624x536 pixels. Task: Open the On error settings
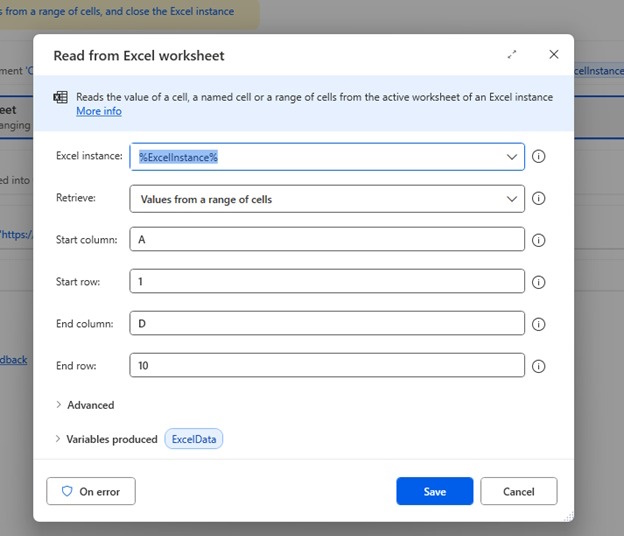click(x=91, y=491)
